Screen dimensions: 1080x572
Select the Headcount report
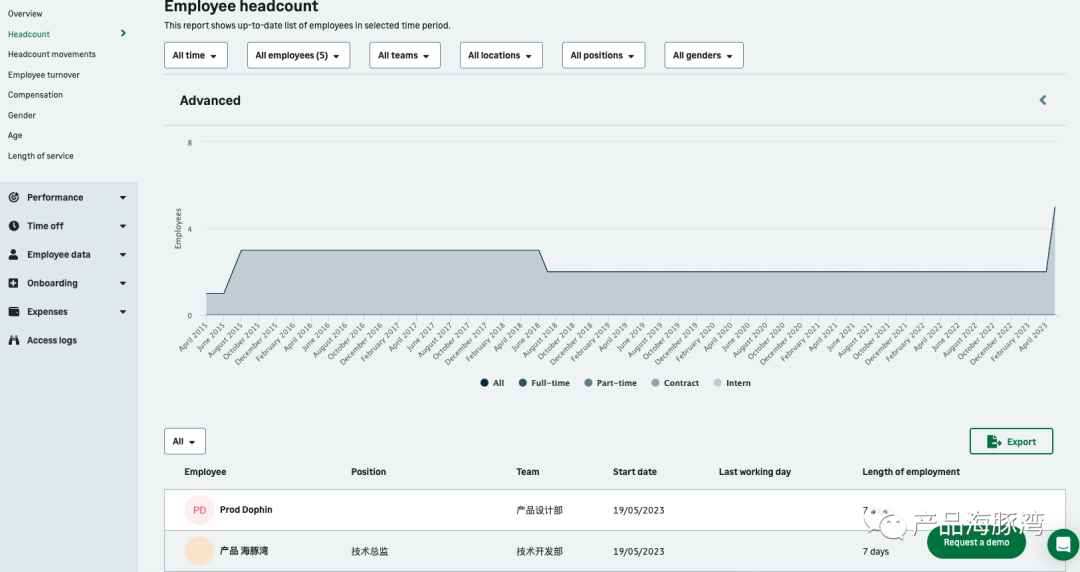[29, 34]
